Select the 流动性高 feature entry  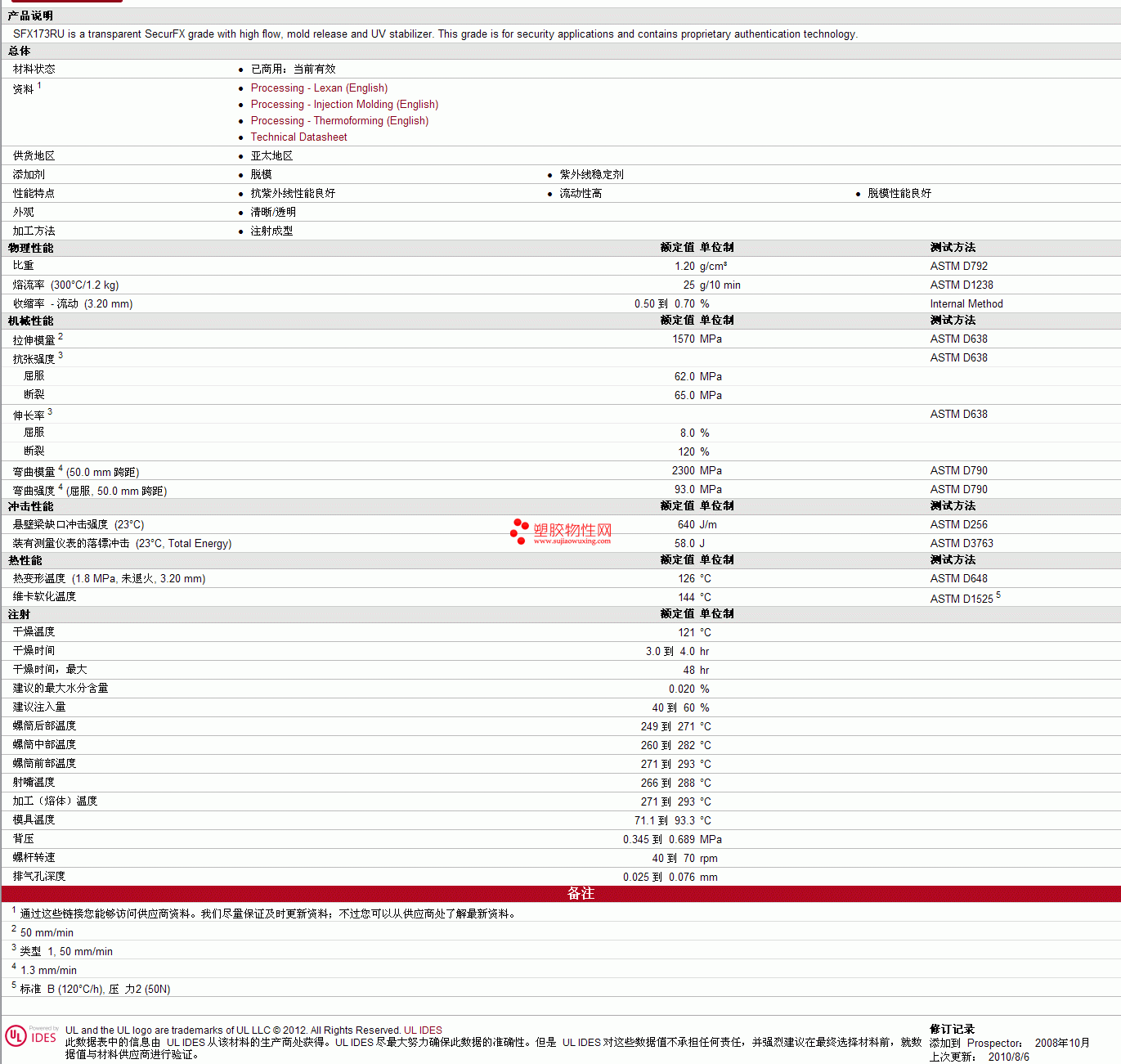tap(581, 194)
